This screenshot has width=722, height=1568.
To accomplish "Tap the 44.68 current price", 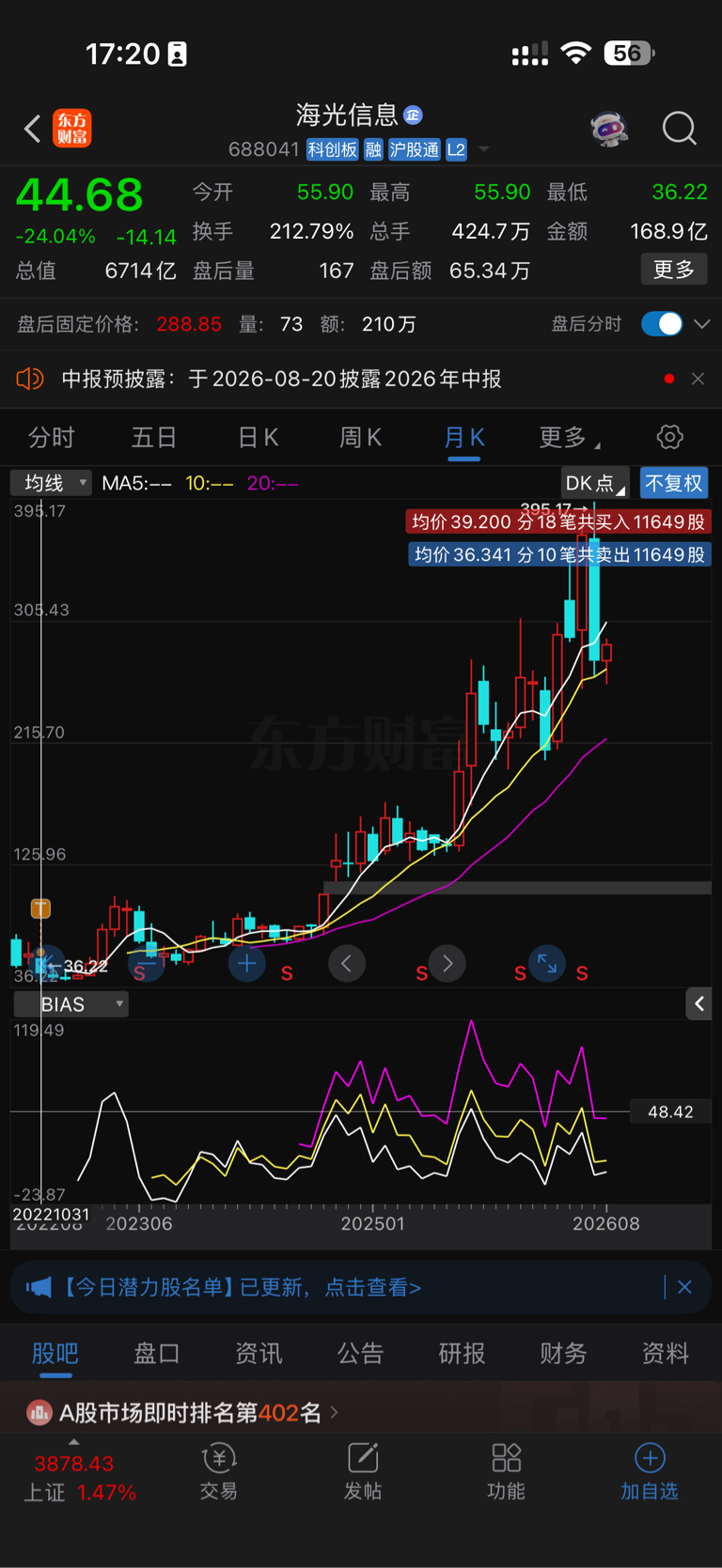I will (80, 195).
